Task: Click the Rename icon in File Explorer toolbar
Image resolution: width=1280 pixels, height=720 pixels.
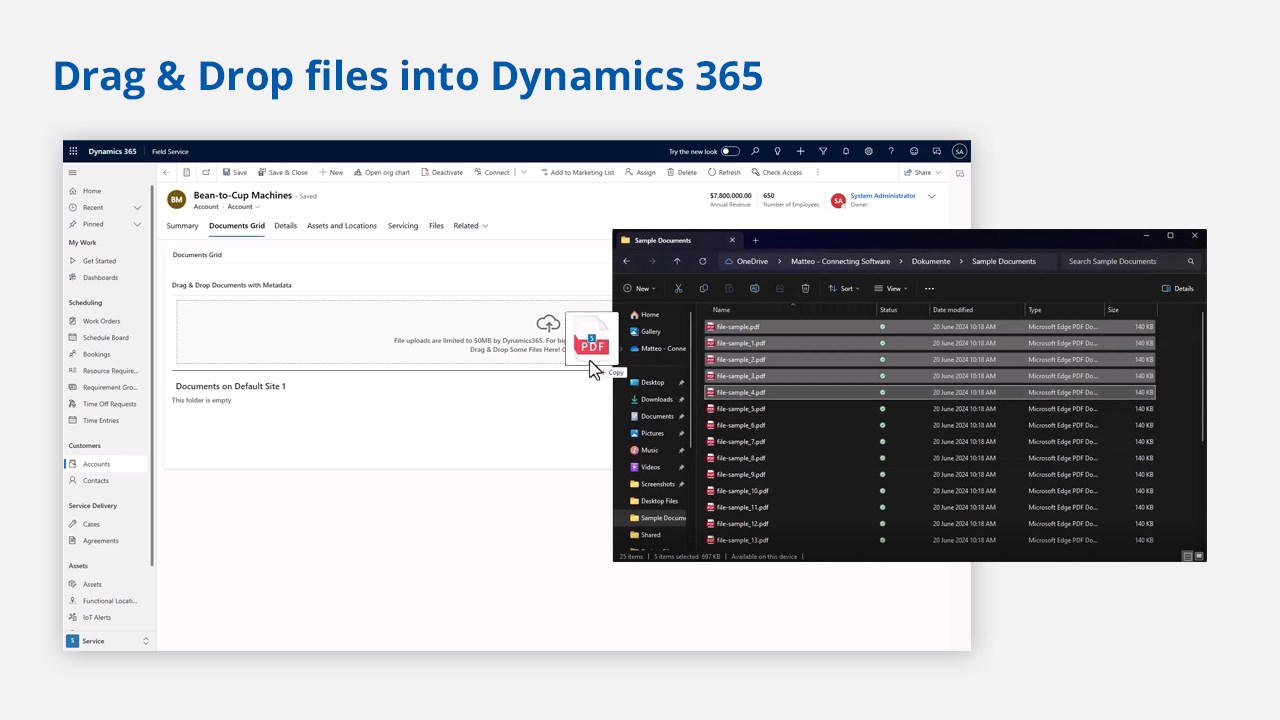Action: pyautogui.click(x=754, y=288)
